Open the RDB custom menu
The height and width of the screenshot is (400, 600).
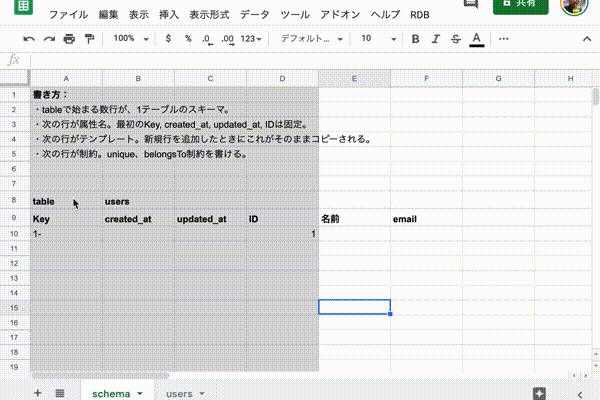pos(420,15)
